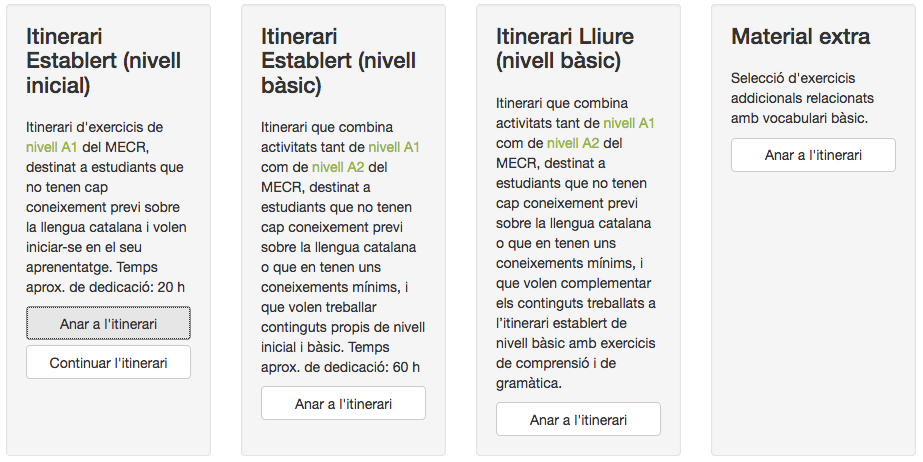
Task: Open 'Anar a l'itinerari' for Establert nivell bàsic
Action: [x=343, y=404]
